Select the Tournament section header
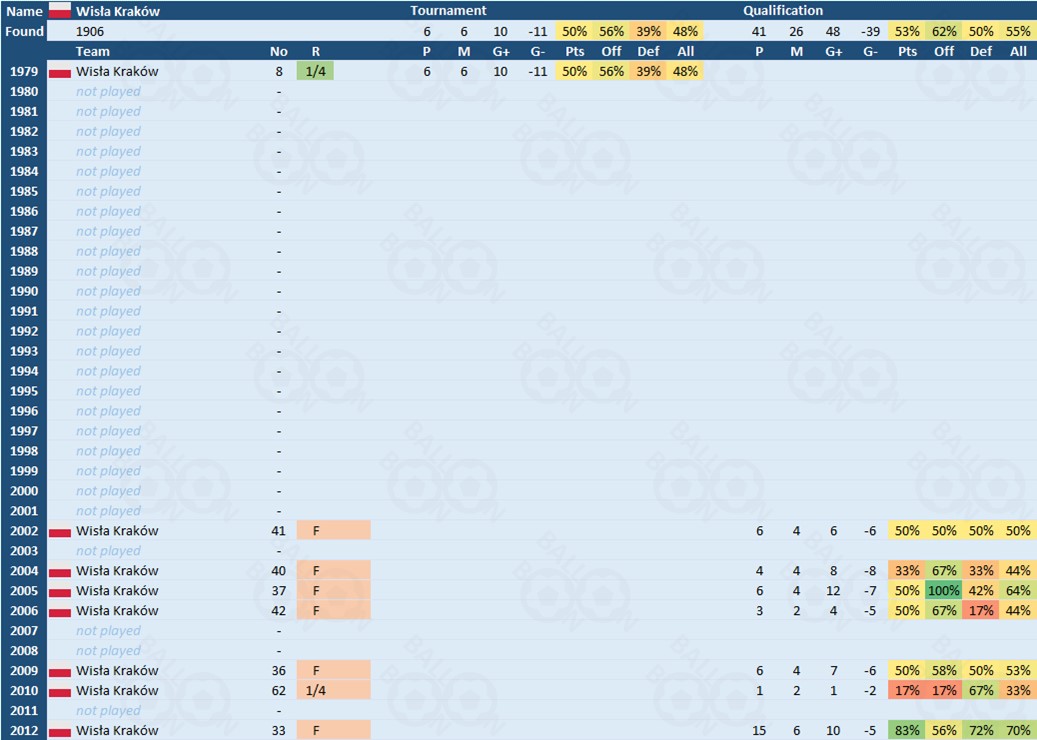Screen dimensions: 1037x740 pyautogui.click(x=448, y=11)
